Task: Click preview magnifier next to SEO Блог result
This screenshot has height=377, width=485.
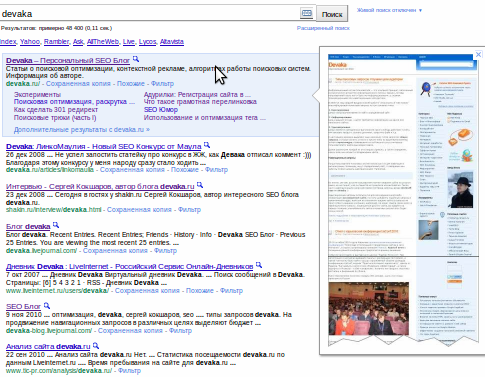Action: [47, 305]
